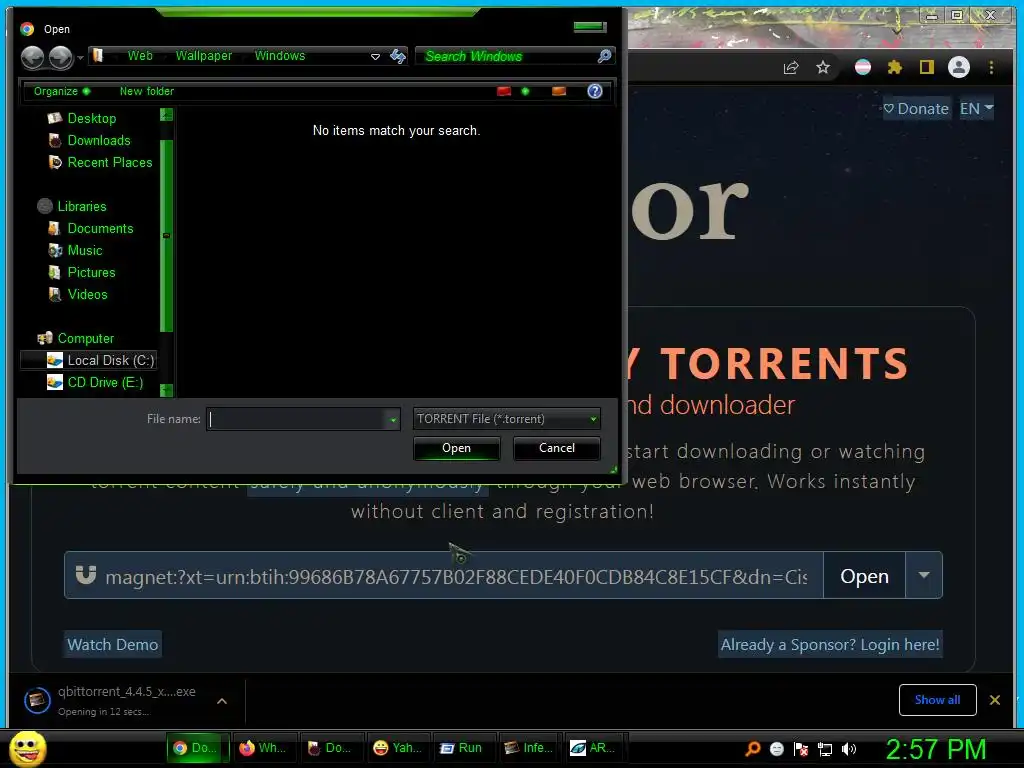Open recent locations arrow beside Forward button
Viewport: 1024px width, 768px height.
(80, 57)
